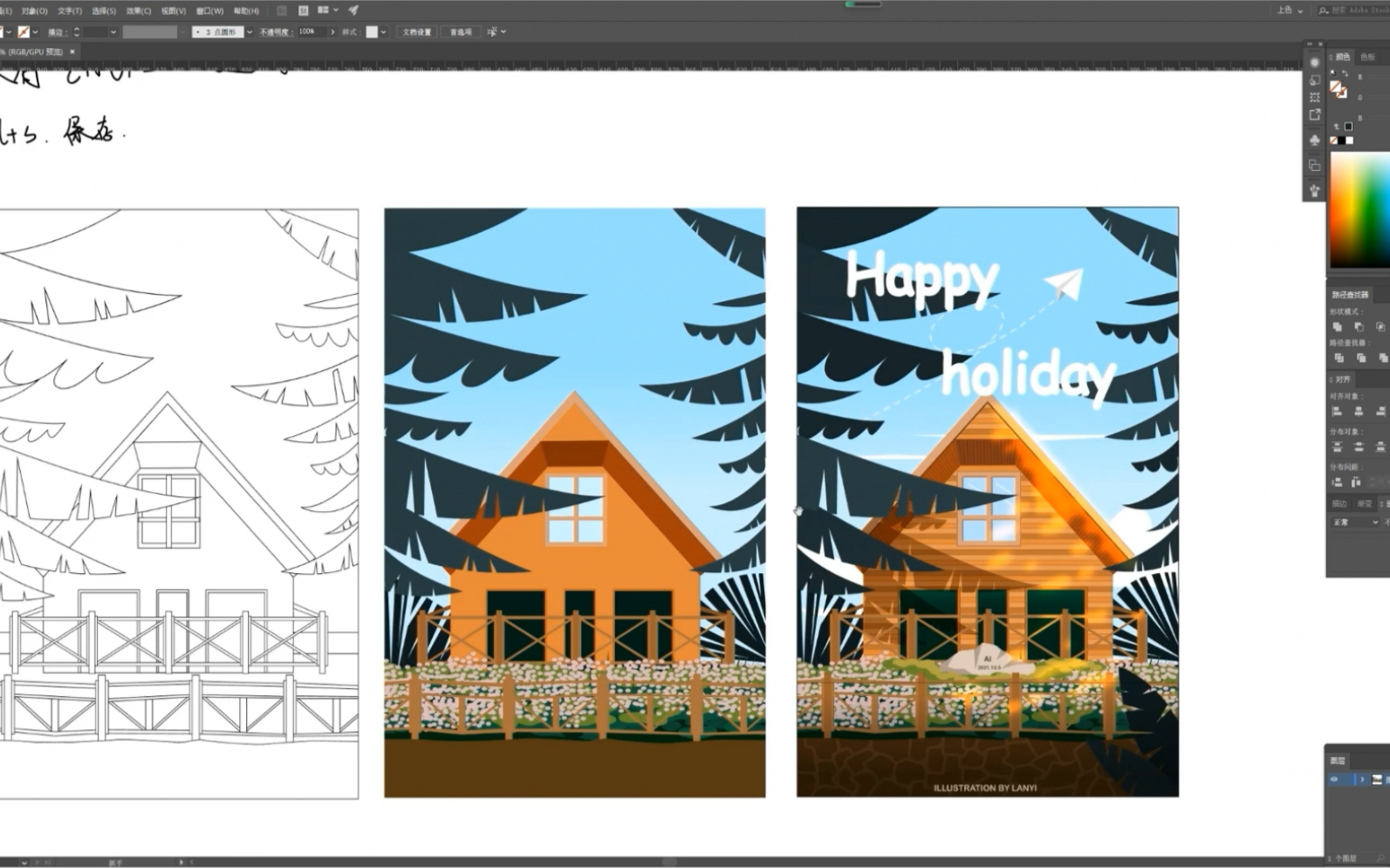The height and width of the screenshot is (868, 1390).
Task: Switch to the 颜色 panel tab
Action: (1343, 57)
